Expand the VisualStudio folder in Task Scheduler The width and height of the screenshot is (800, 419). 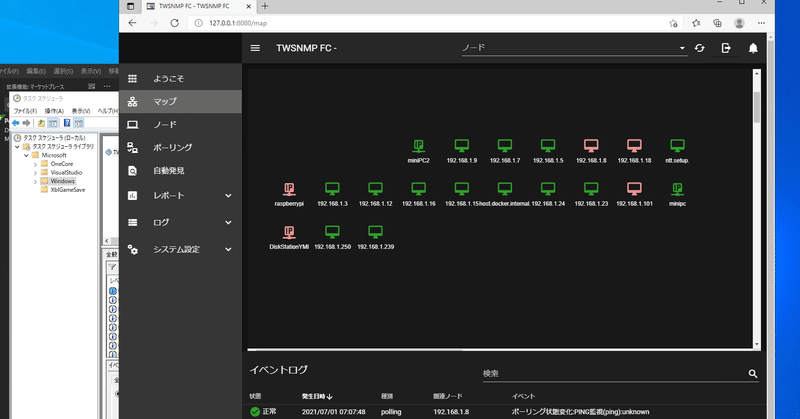click(35, 173)
